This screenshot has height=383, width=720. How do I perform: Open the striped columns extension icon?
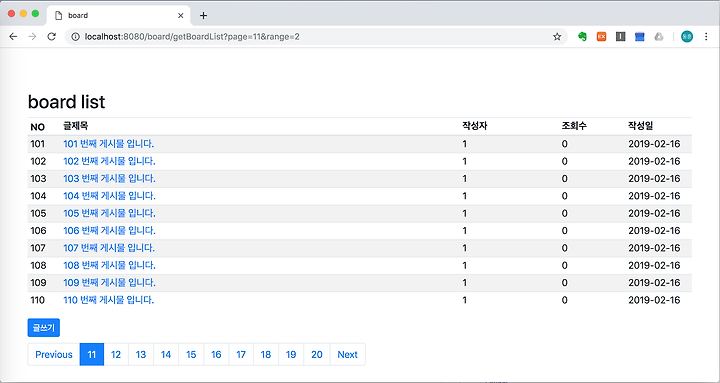coord(621,37)
